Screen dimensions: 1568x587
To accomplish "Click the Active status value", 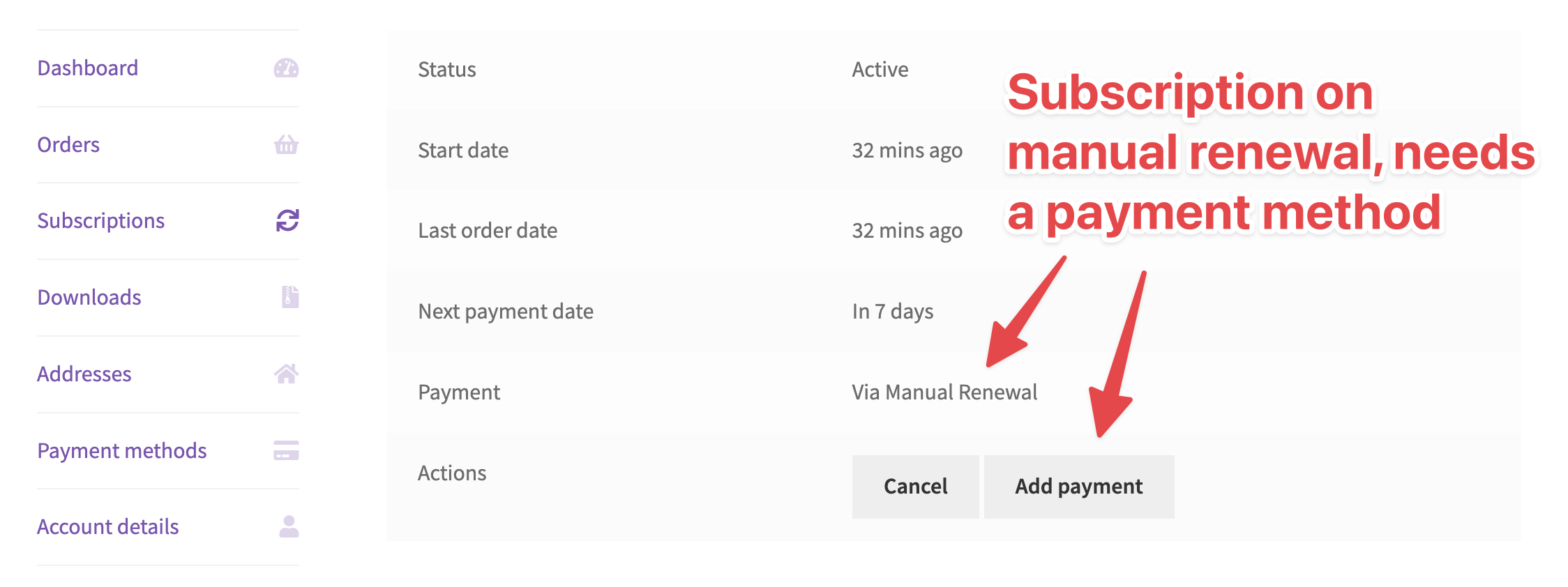I will [x=880, y=70].
